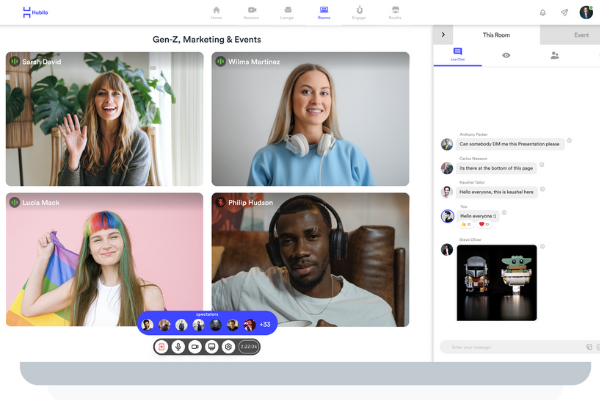The image size is (600, 400).
Task: Switch to the This Room tab
Action: (496, 35)
